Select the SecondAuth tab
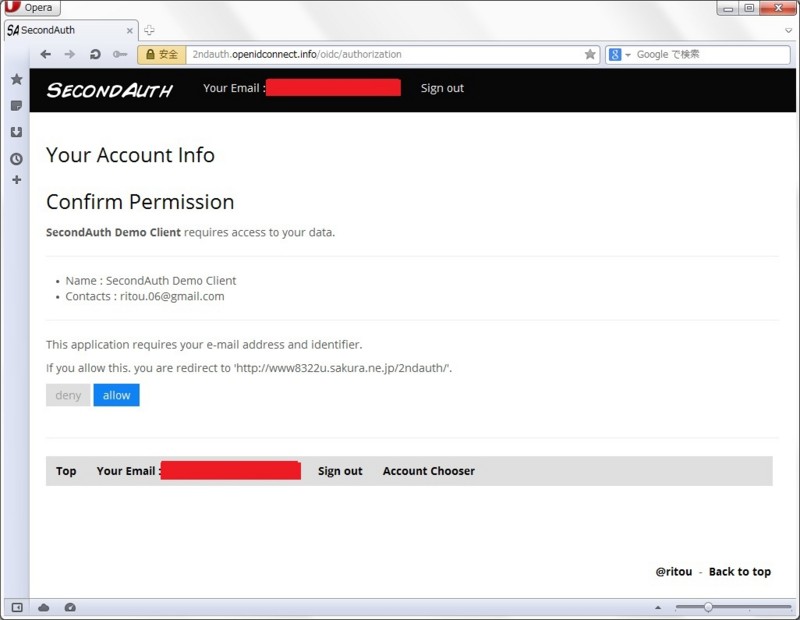The image size is (800, 620). coord(71,30)
